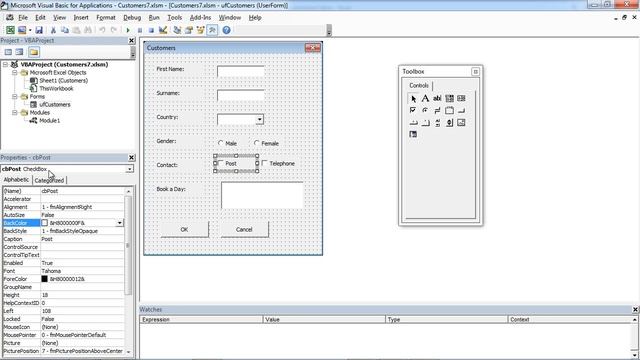Open Project Explorer from toolbar icon
This screenshot has width=640, height=360.
coord(177,30)
